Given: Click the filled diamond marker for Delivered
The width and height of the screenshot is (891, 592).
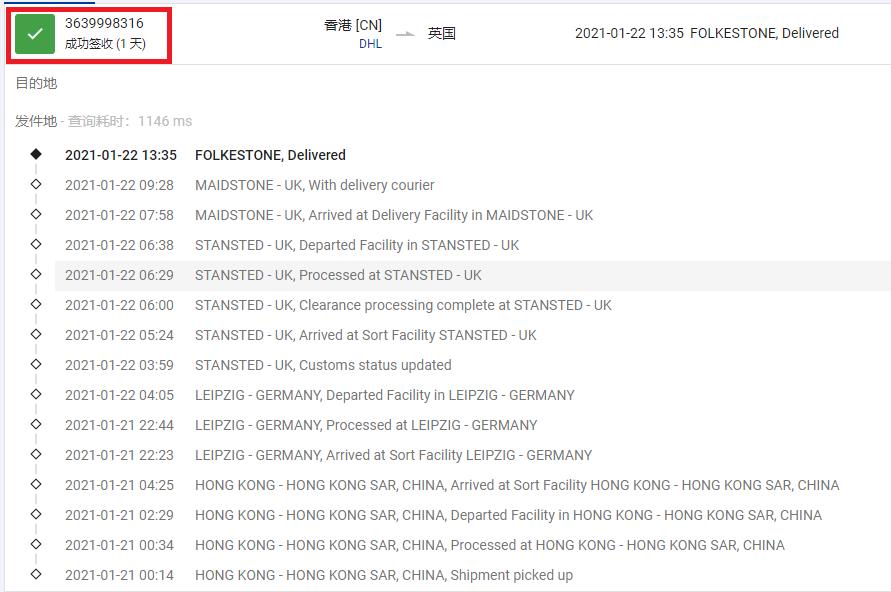Looking at the screenshot, I should pyautogui.click(x=36, y=154).
